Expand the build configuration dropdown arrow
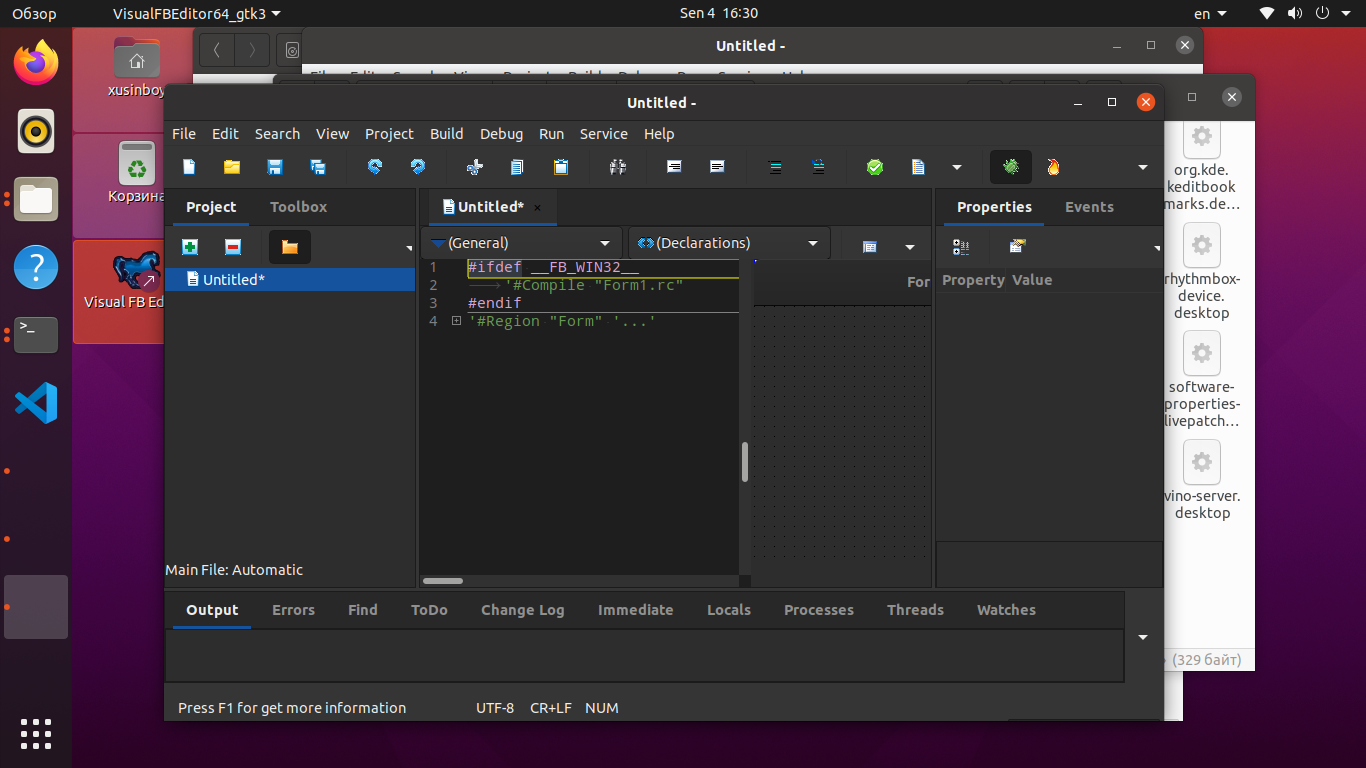This screenshot has width=1366, height=768. point(957,167)
